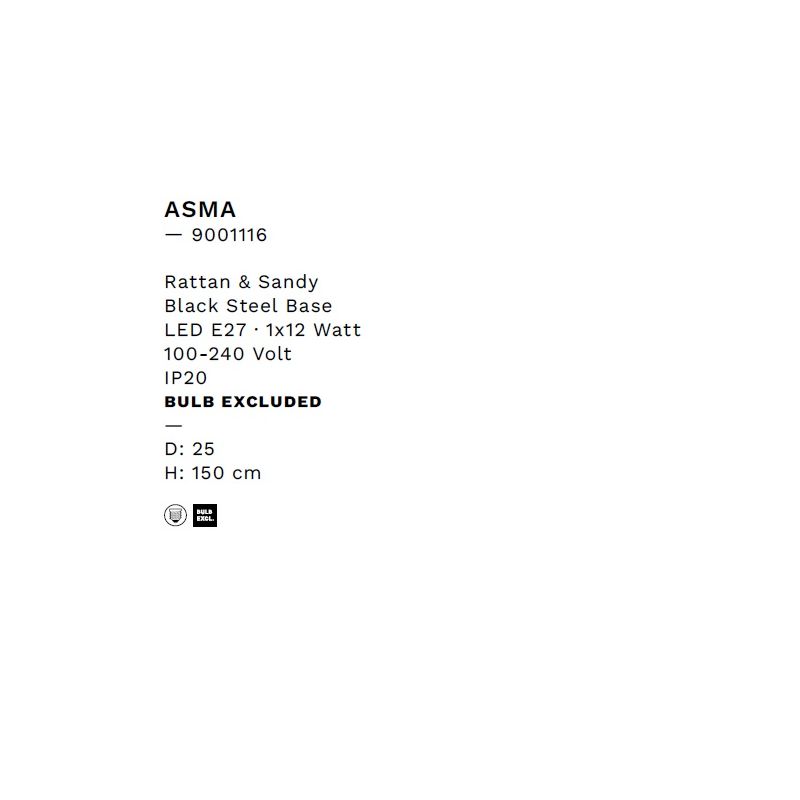Select the ASMA product title
Viewport: 800px width, 800px height.
(x=200, y=209)
